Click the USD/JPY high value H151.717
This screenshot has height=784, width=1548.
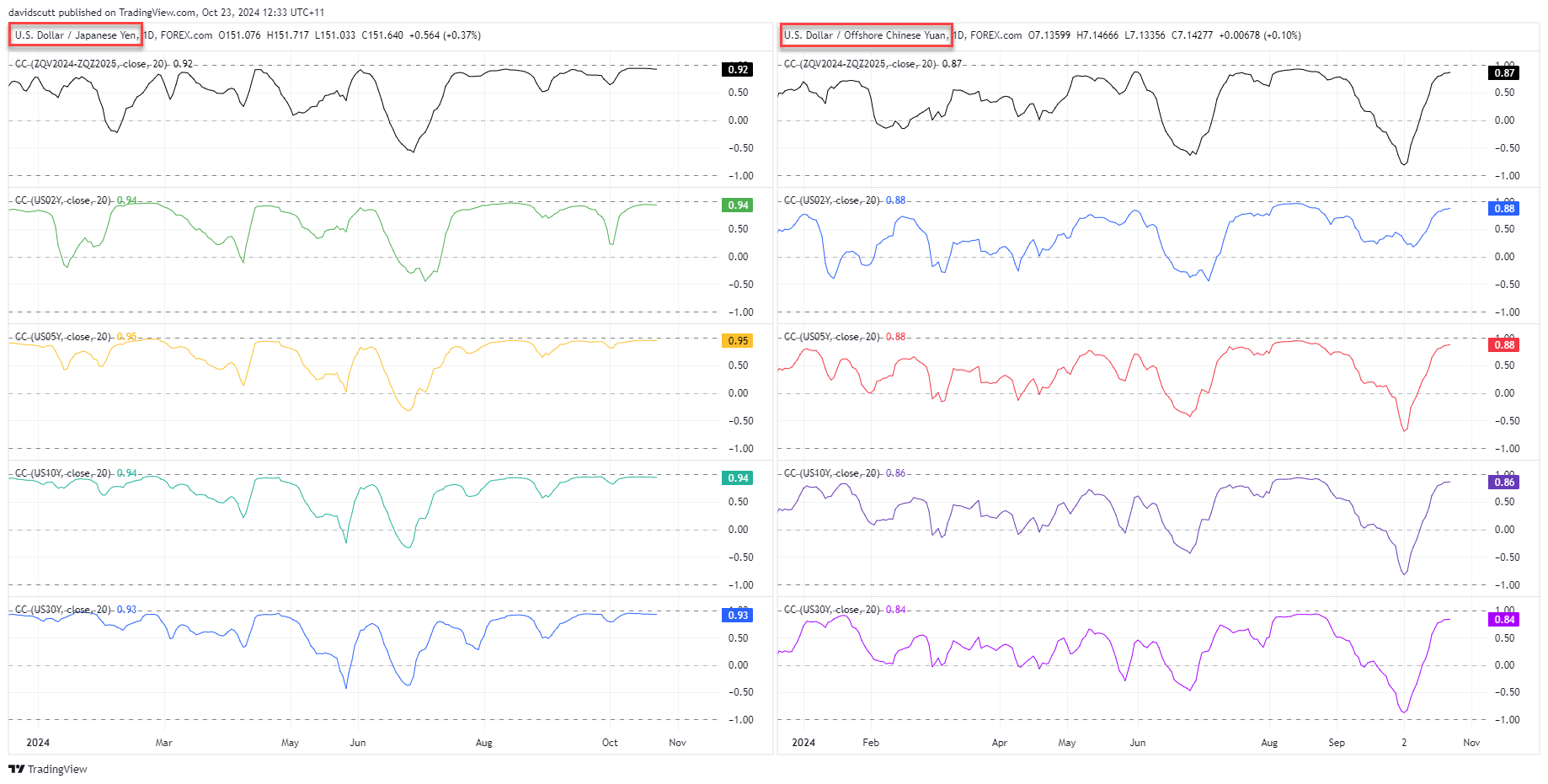pyautogui.click(x=287, y=35)
